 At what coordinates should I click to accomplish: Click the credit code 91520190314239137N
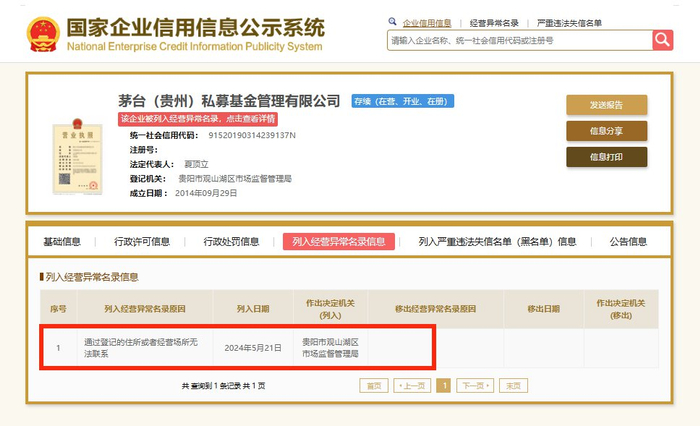tap(252, 135)
